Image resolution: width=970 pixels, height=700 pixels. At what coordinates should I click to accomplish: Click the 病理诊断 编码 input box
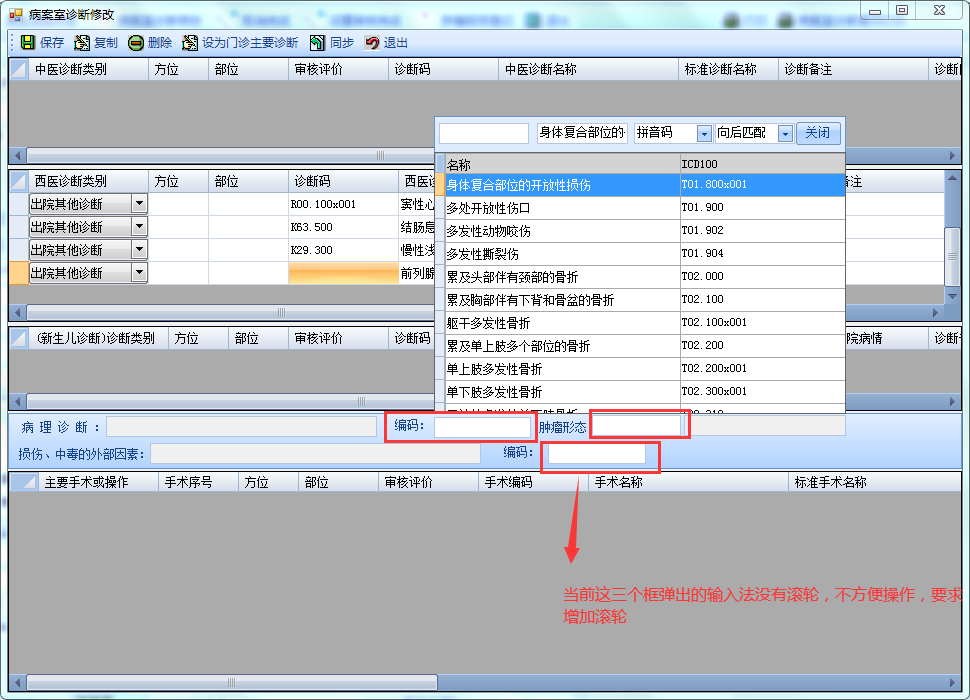(x=482, y=427)
